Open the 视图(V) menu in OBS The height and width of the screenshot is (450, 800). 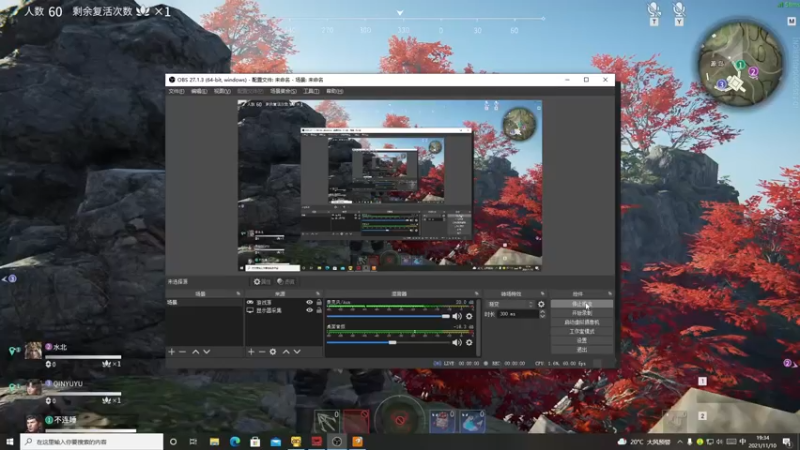click(x=222, y=91)
